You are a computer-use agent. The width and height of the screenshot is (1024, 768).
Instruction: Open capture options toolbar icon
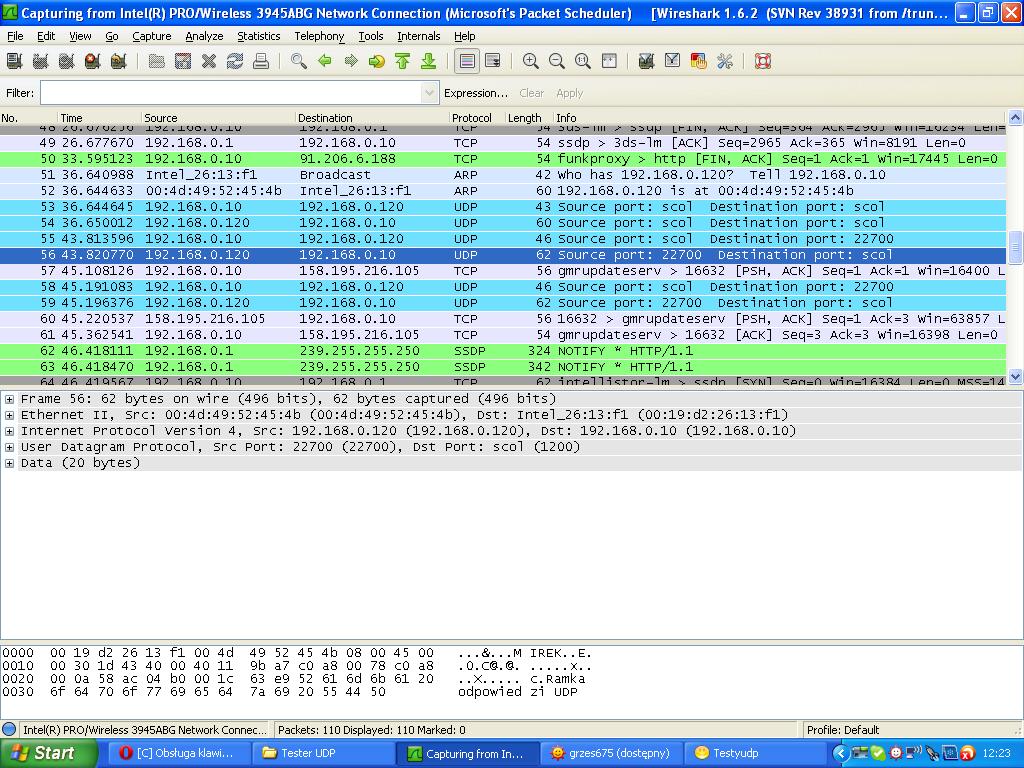[x=40, y=61]
